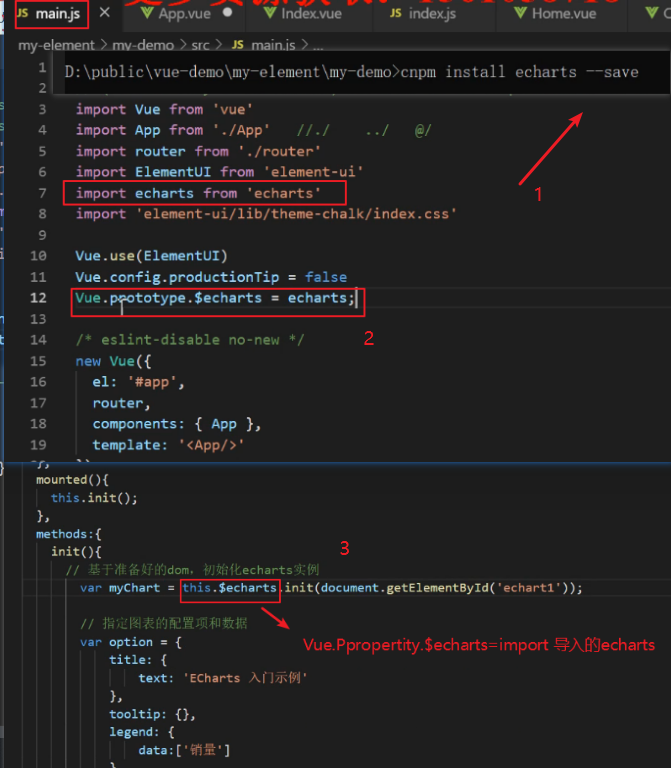The width and height of the screenshot is (671, 768).
Task: Click the unsaved dot on App.vue tab
Action: (x=227, y=13)
